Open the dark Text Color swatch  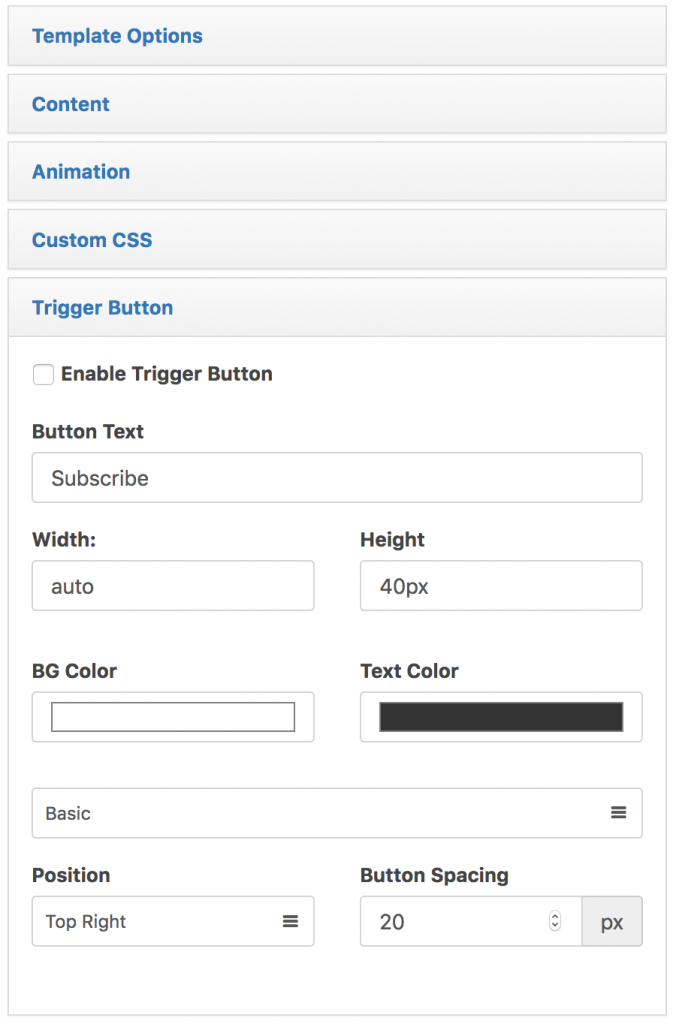(x=500, y=716)
